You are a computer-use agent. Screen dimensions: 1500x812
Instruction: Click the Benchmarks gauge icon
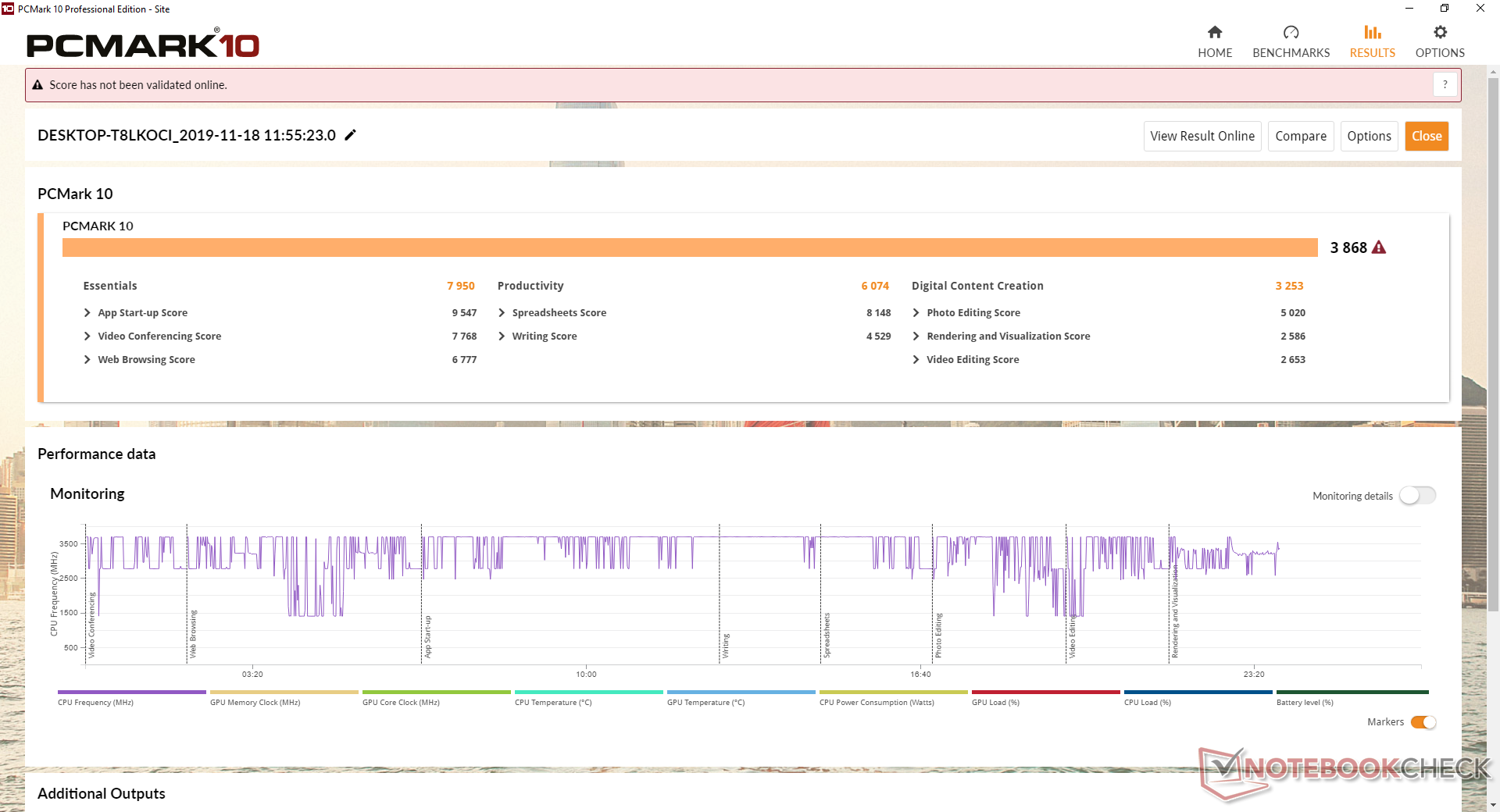point(1291,32)
